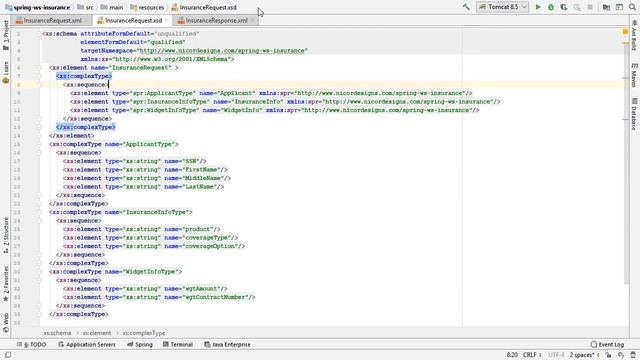
Task: Click the editor vertical scrollbar
Action: (626, 163)
